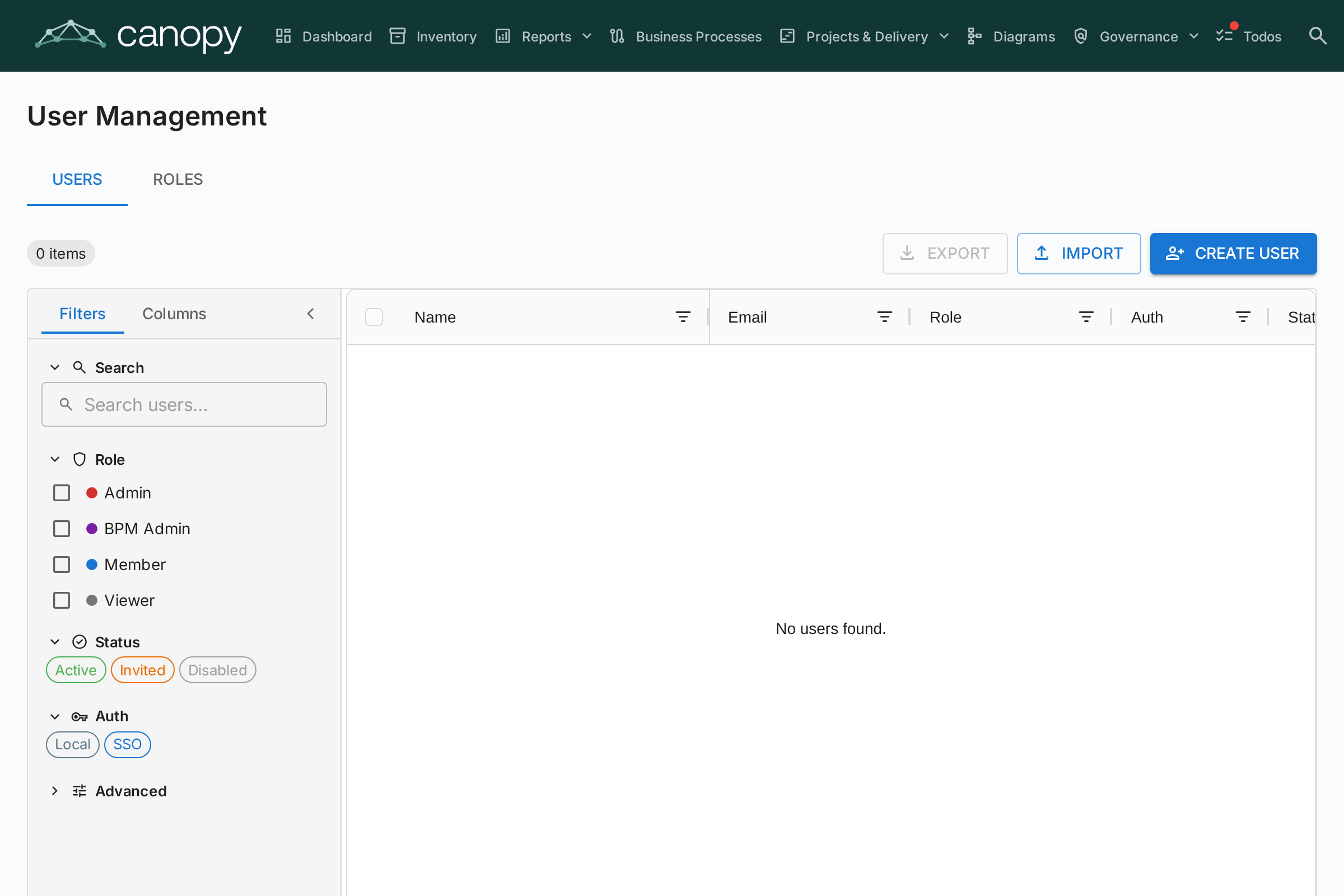Switch to the ROLES tab
Image resolution: width=1344 pixels, height=896 pixels.
point(178,179)
